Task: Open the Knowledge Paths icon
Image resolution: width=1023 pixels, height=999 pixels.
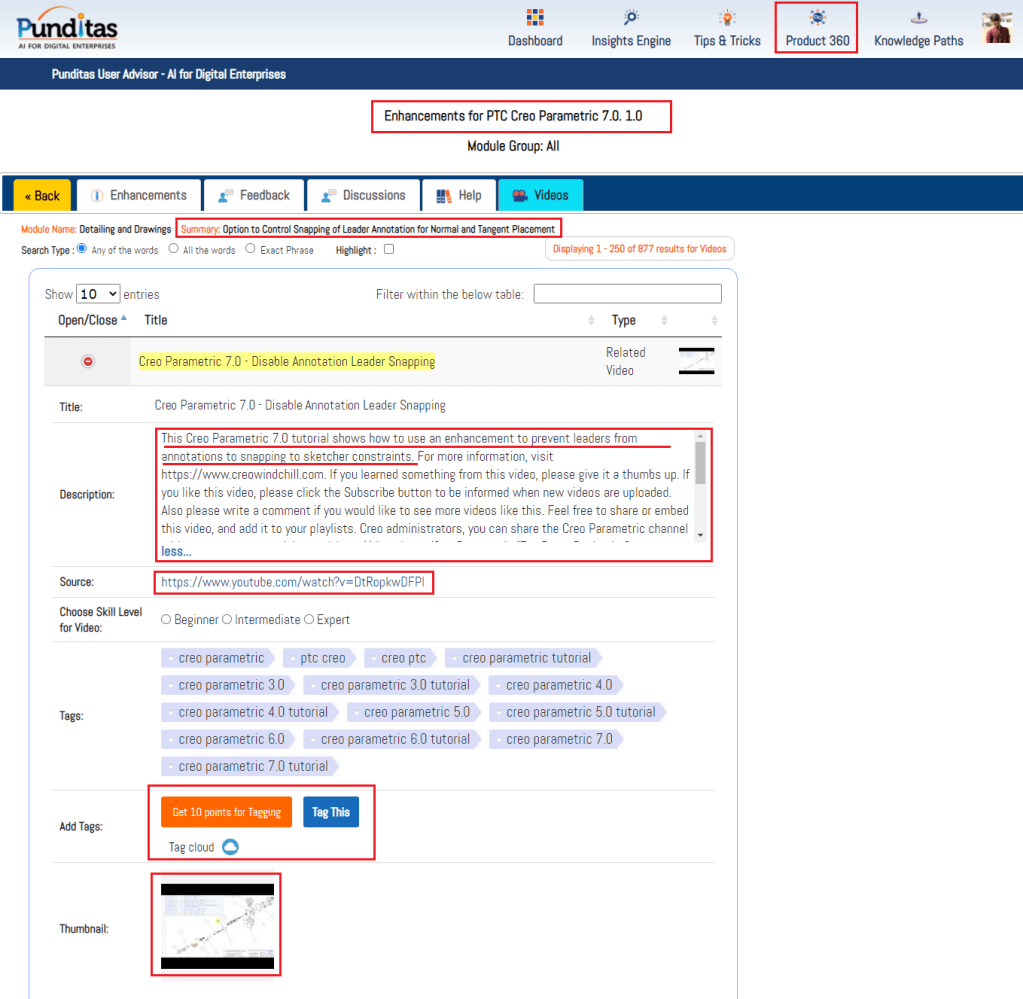Action: [x=918, y=18]
